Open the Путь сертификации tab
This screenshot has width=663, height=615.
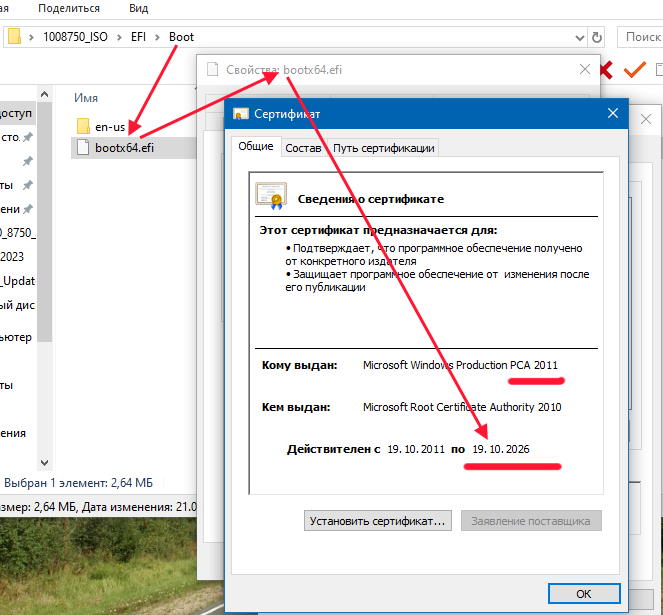click(x=384, y=148)
